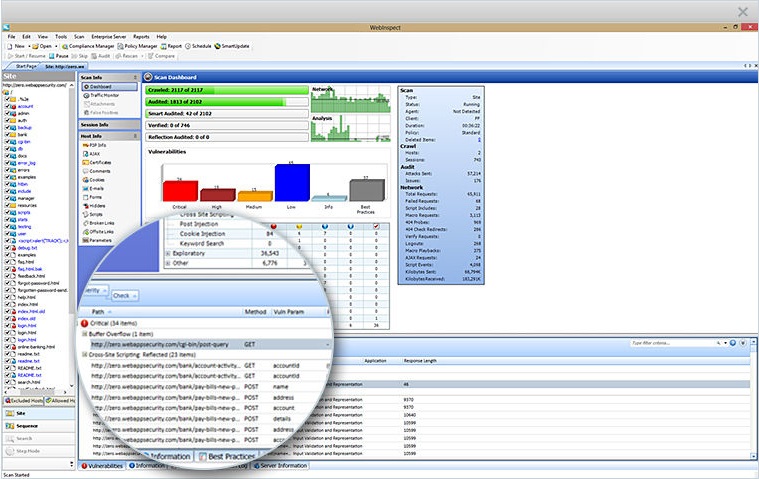759x479 pixels.
Task: Click the Site navigation button
Action: pos(39,413)
